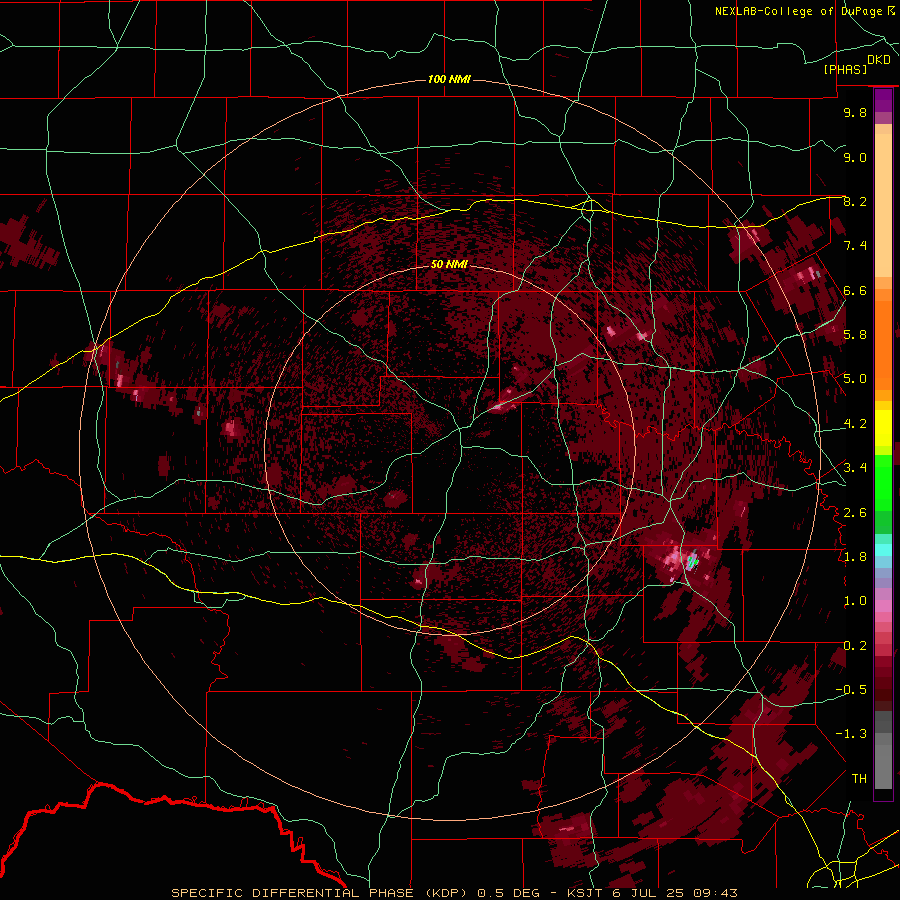900x900 pixels.
Task: Pick the cyan segment of the color bar
Action: click(883, 550)
